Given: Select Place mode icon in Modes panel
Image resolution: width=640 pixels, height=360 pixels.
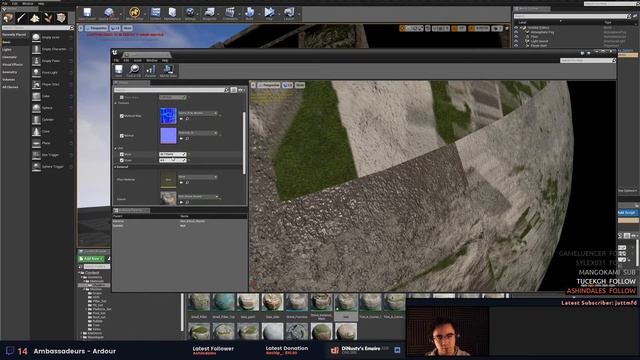Looking at the screenshot, I should pos(8,18).
